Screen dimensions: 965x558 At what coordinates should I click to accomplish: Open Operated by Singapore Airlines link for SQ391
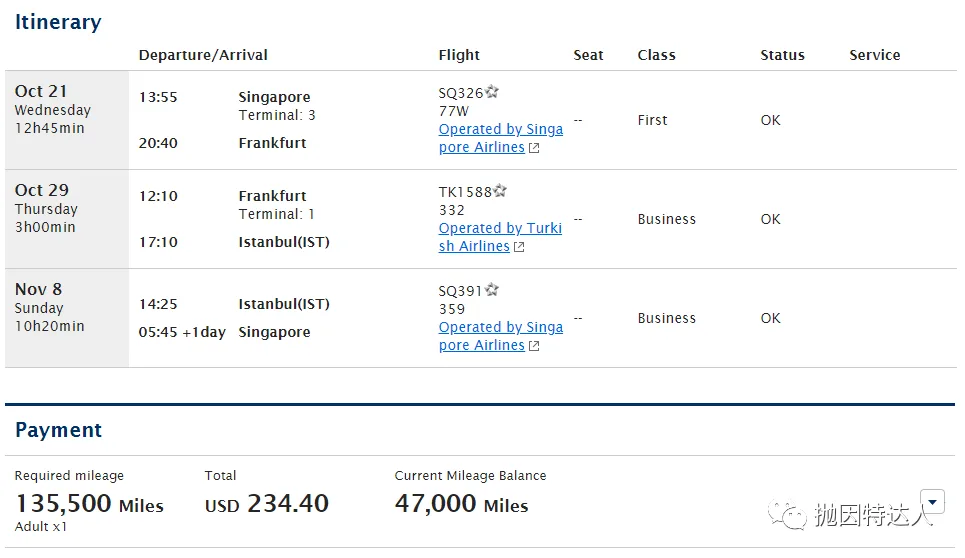[500, 336]
